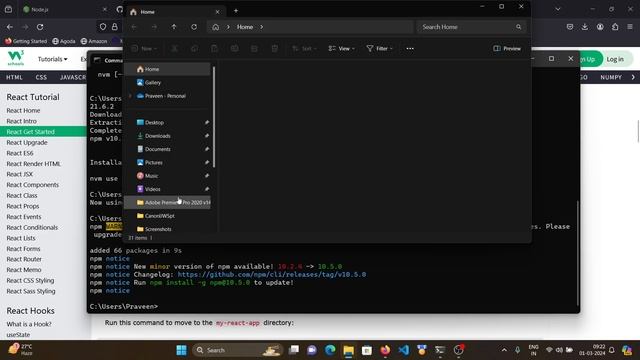Open React Router in the tutorial sidebar

coord(24,259)
